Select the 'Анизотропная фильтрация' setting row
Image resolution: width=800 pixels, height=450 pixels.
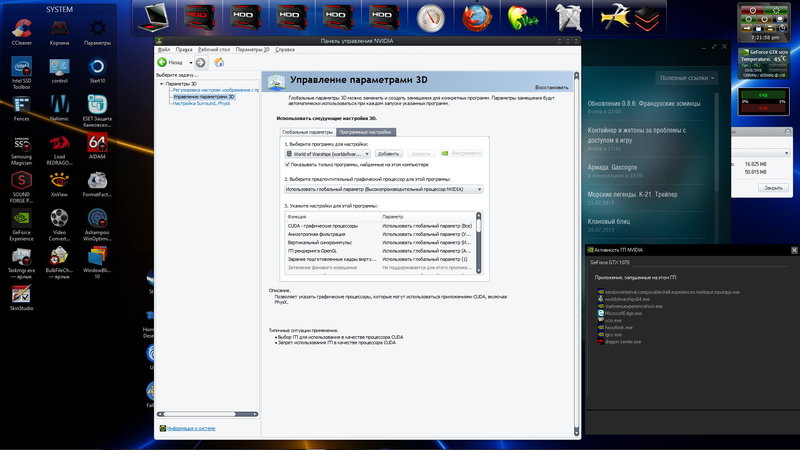(x=380, y=234)
